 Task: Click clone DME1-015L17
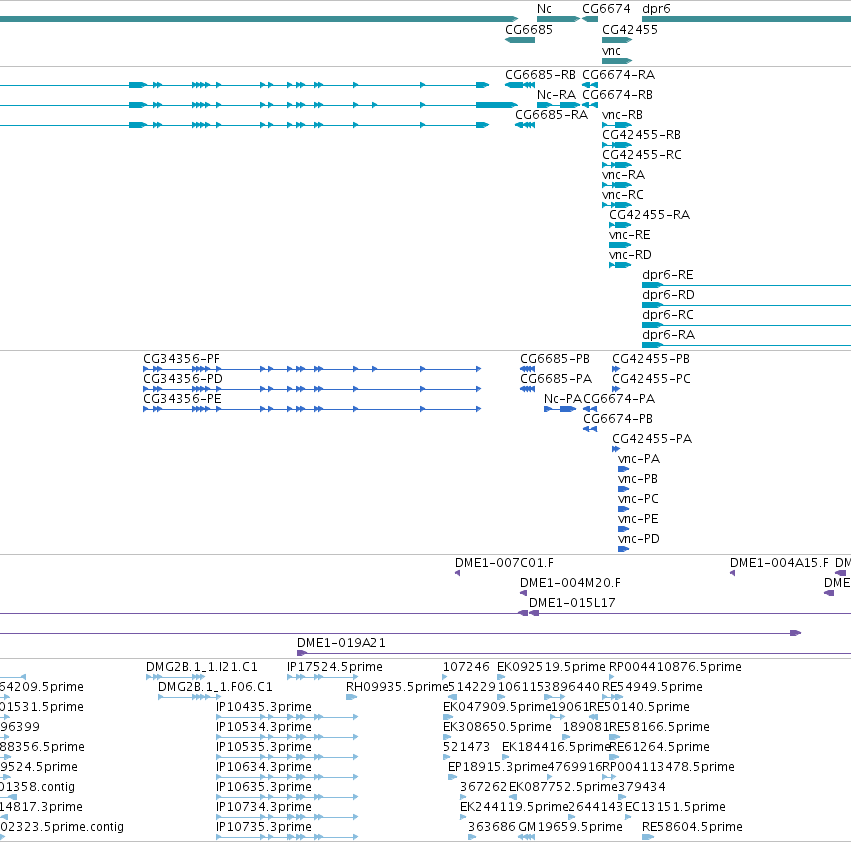[572, 603]
